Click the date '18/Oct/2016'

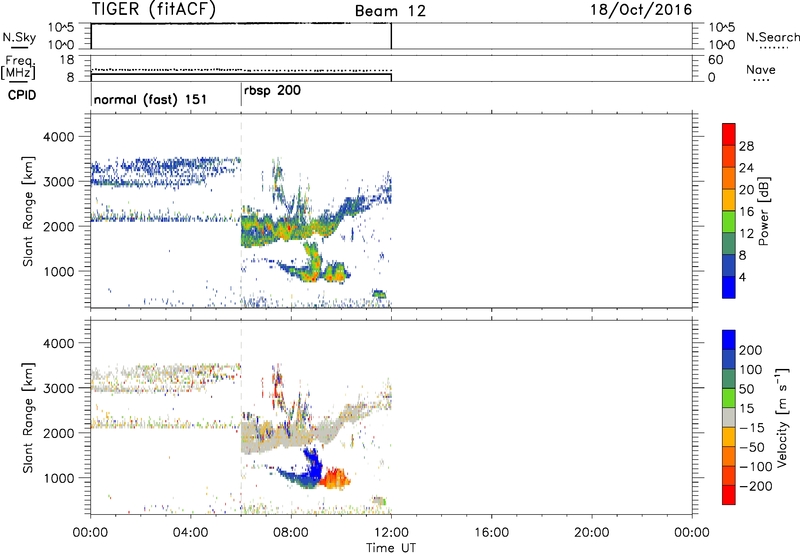641,10
